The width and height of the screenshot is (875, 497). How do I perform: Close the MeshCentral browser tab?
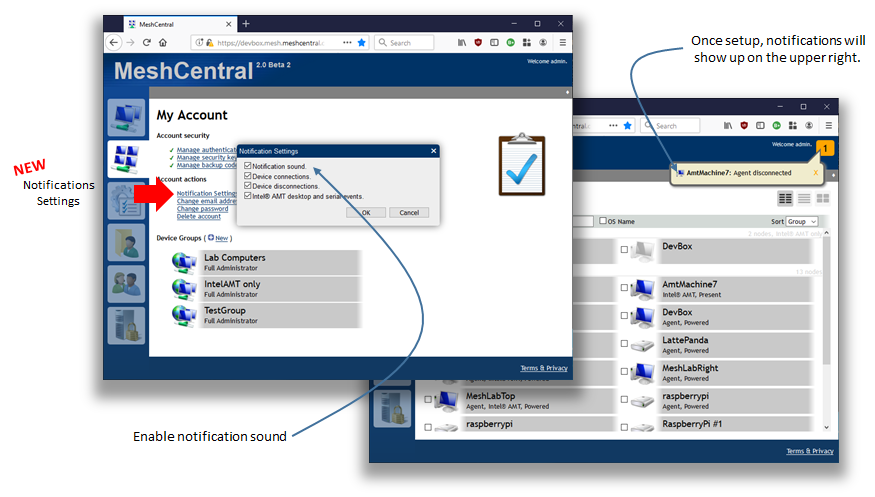pos(228,24)
